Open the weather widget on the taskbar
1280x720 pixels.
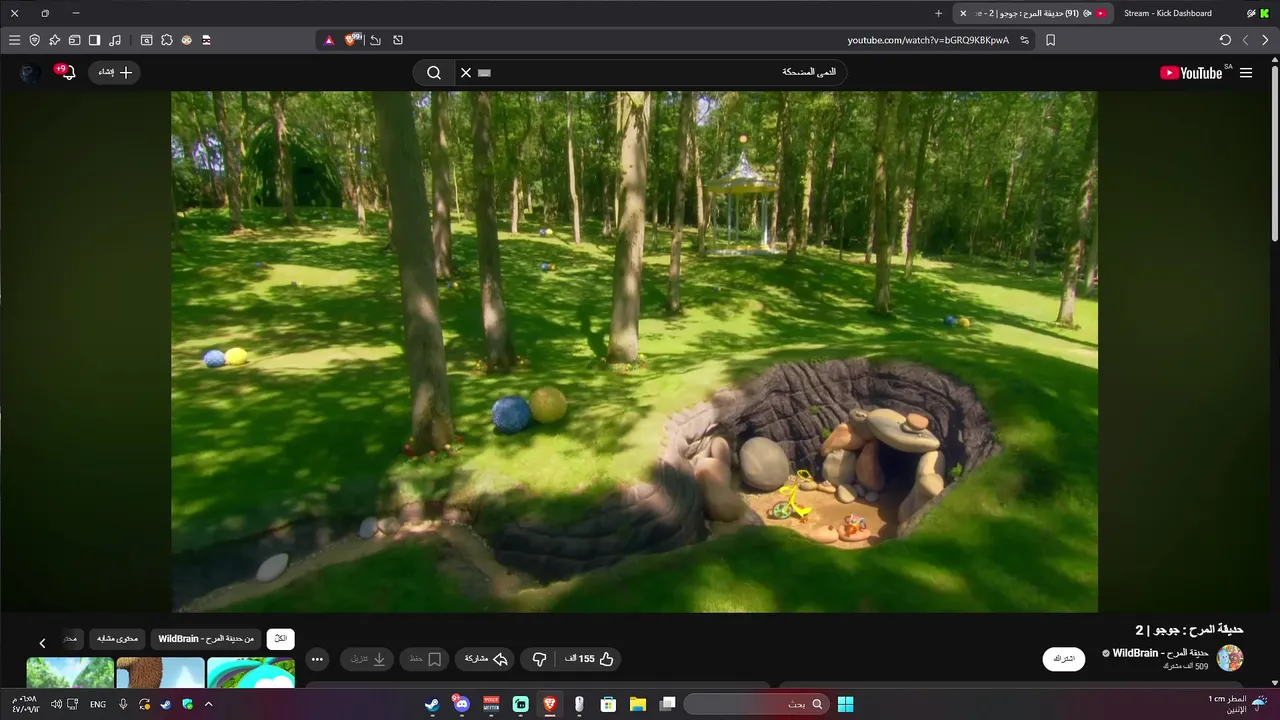(1238, 704)
